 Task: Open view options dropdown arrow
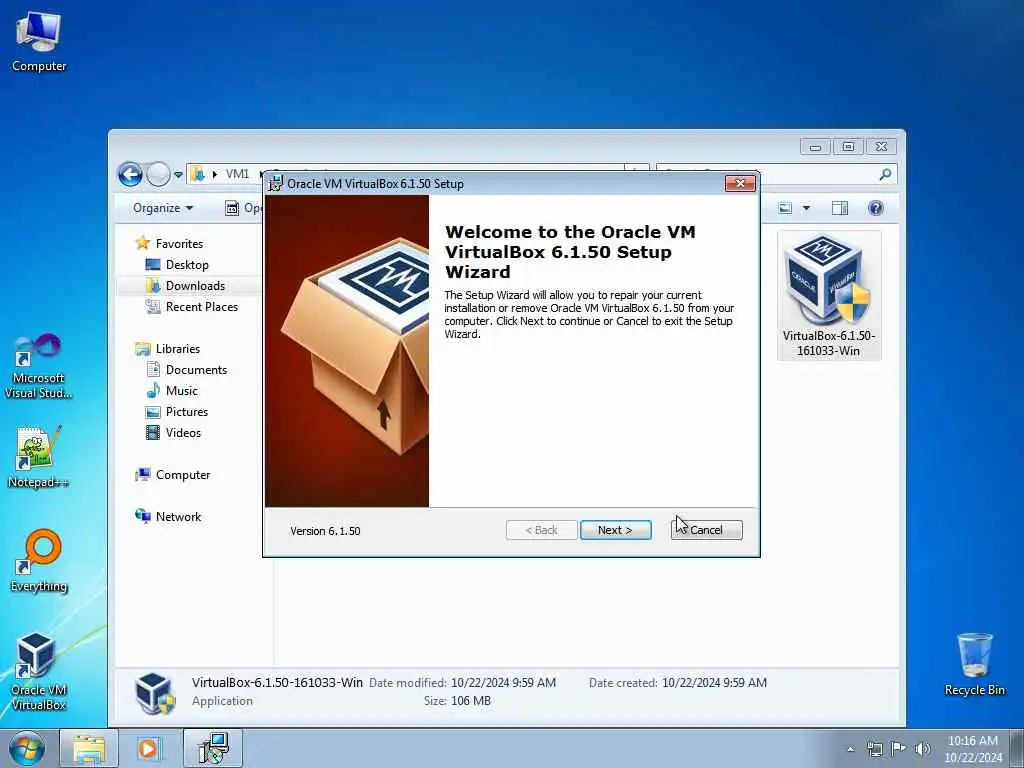coord(806,208)
